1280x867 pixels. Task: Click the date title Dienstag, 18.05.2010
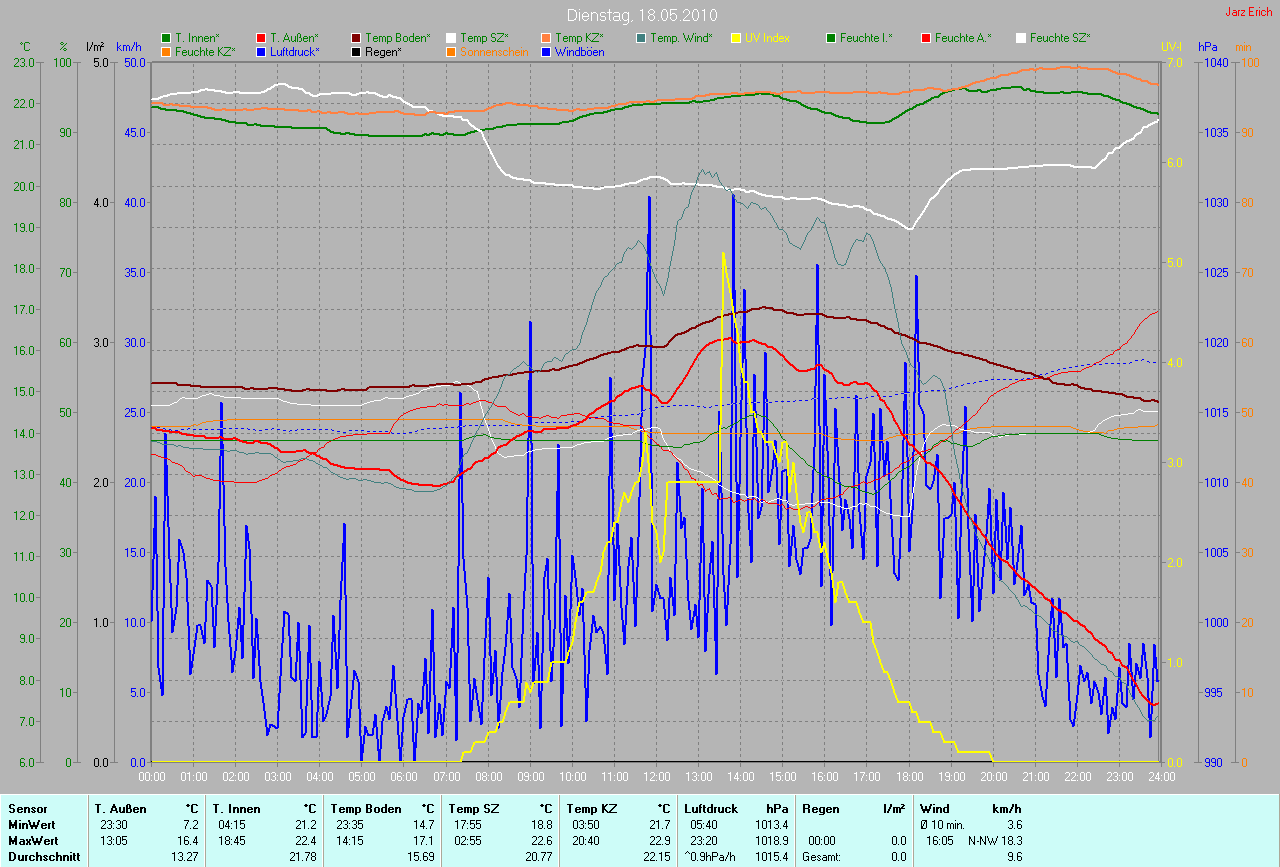(x=639, y=15)
